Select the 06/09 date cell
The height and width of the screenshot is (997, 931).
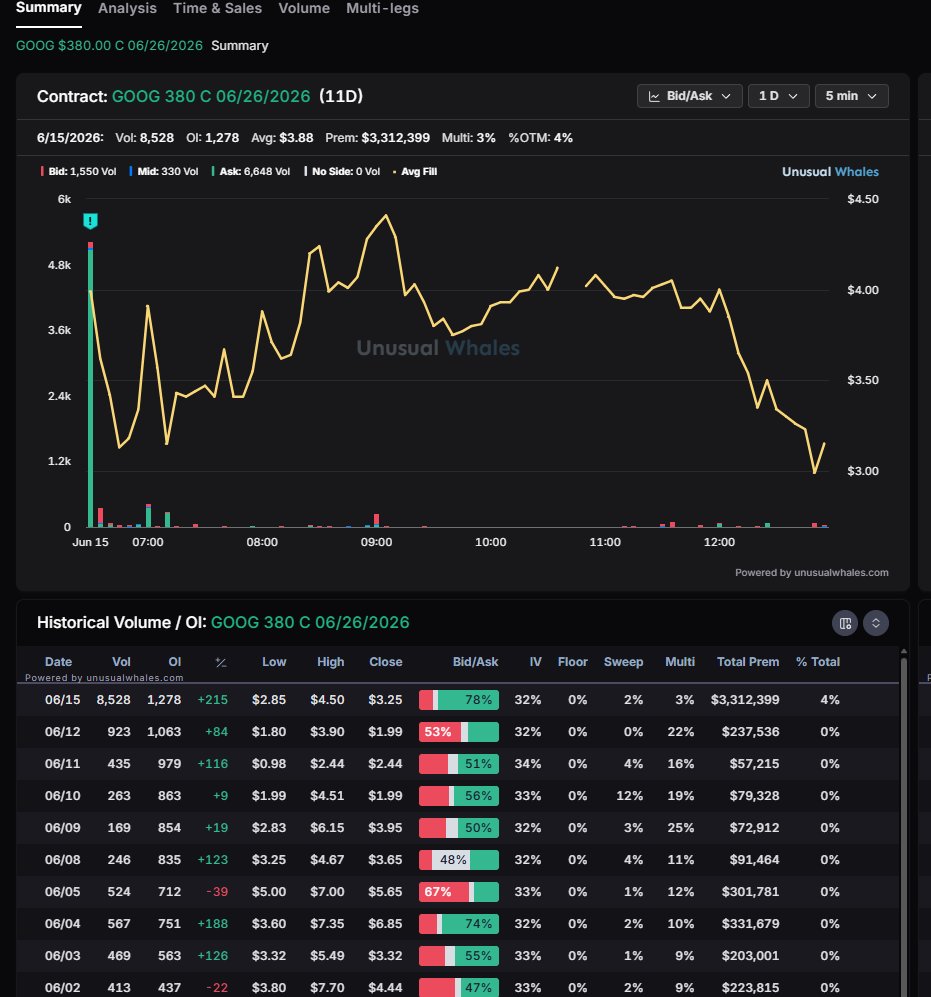tap(62, 828)
